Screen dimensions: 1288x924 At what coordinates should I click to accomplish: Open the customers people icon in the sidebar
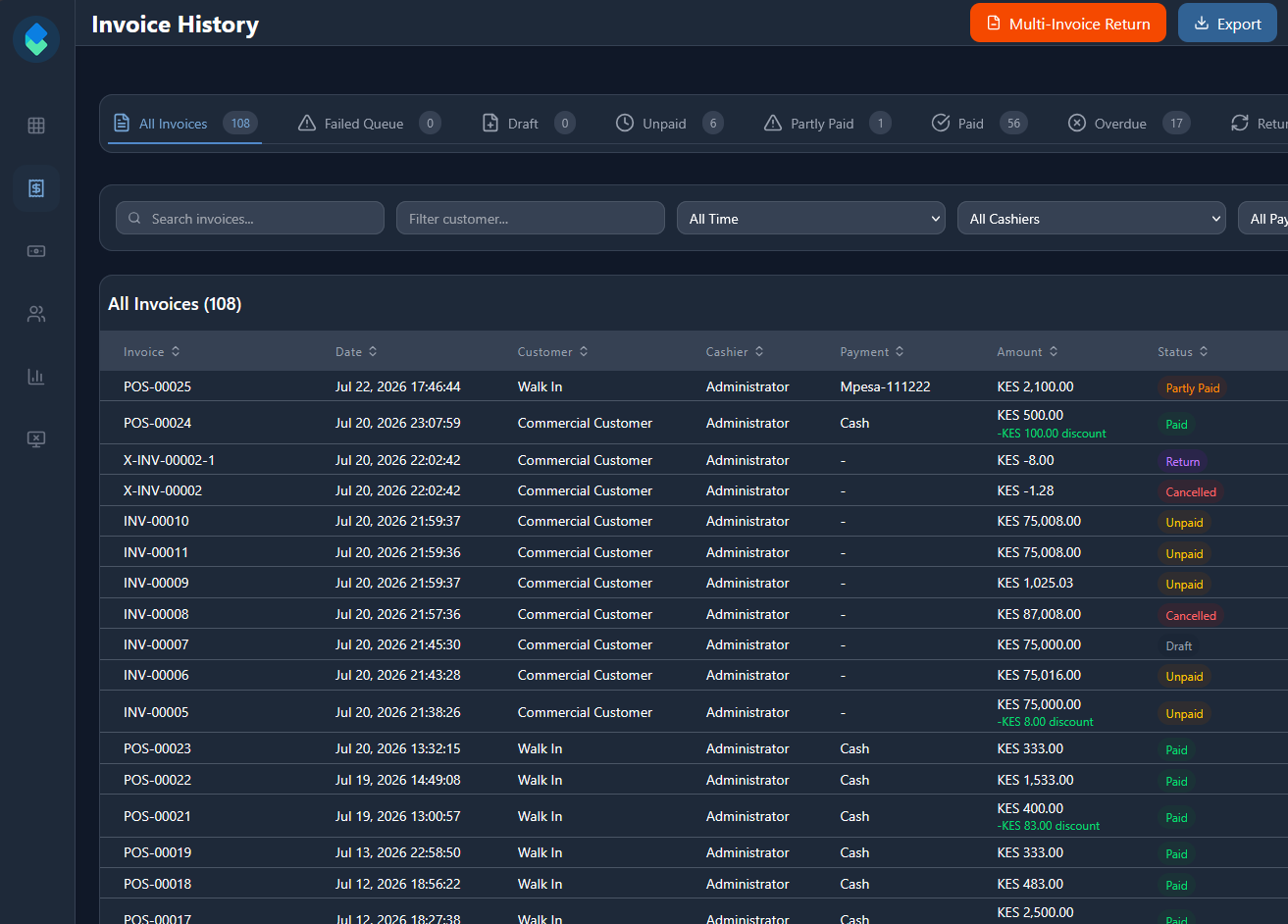coord(36,314)
